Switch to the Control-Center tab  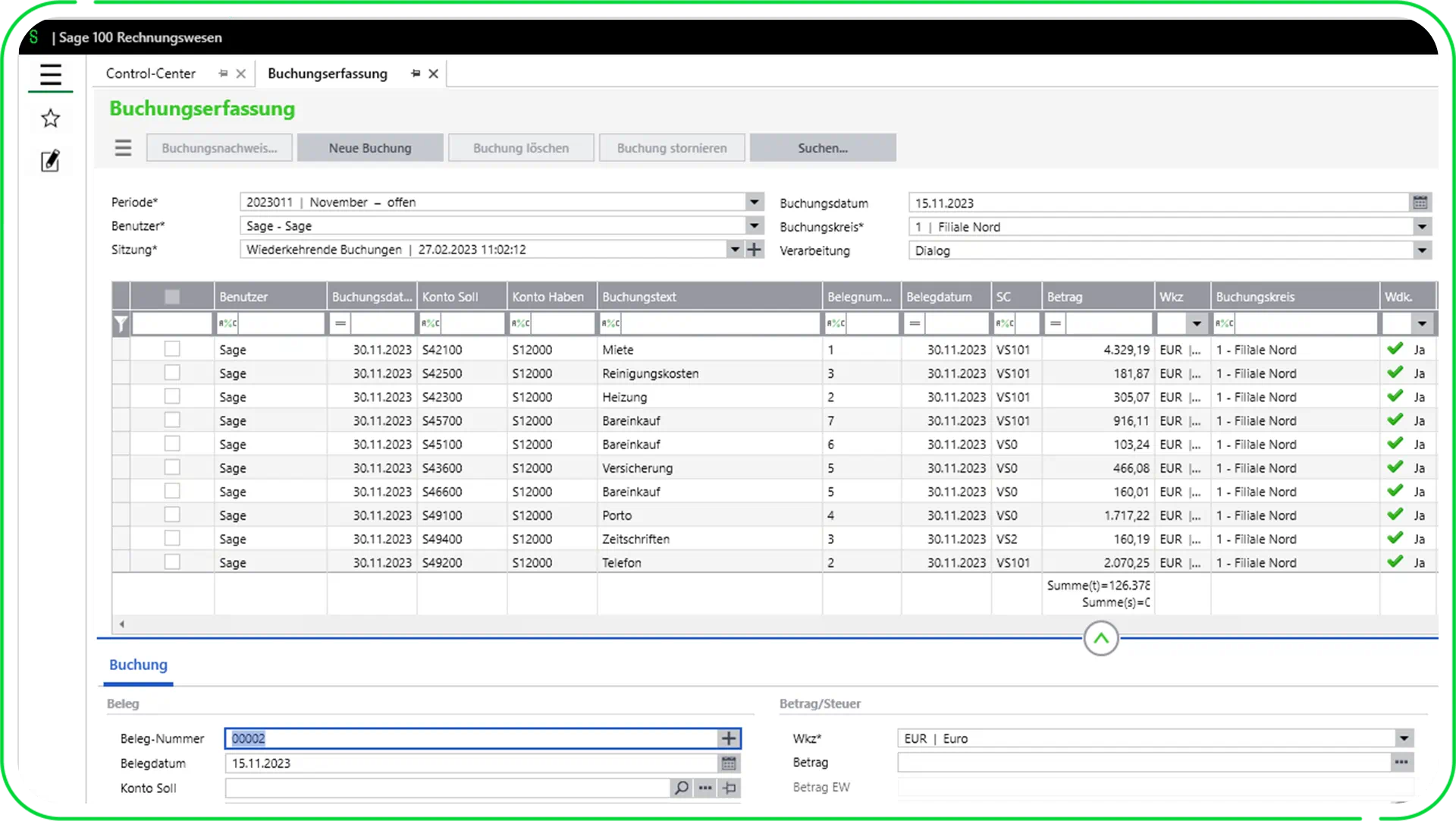(151, 74)
